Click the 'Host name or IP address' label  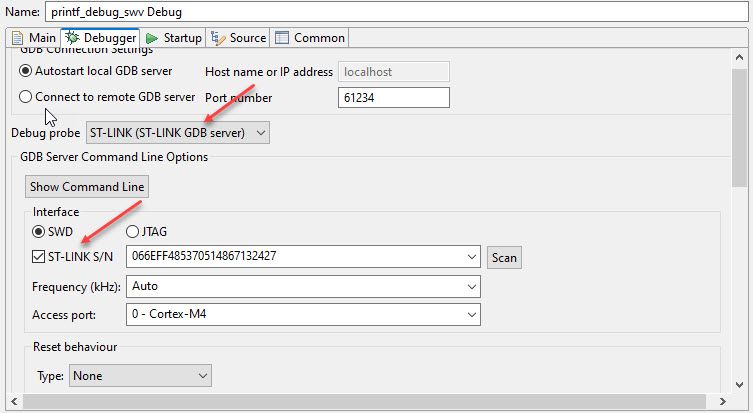pyautogui.click(x=269, y=72)
